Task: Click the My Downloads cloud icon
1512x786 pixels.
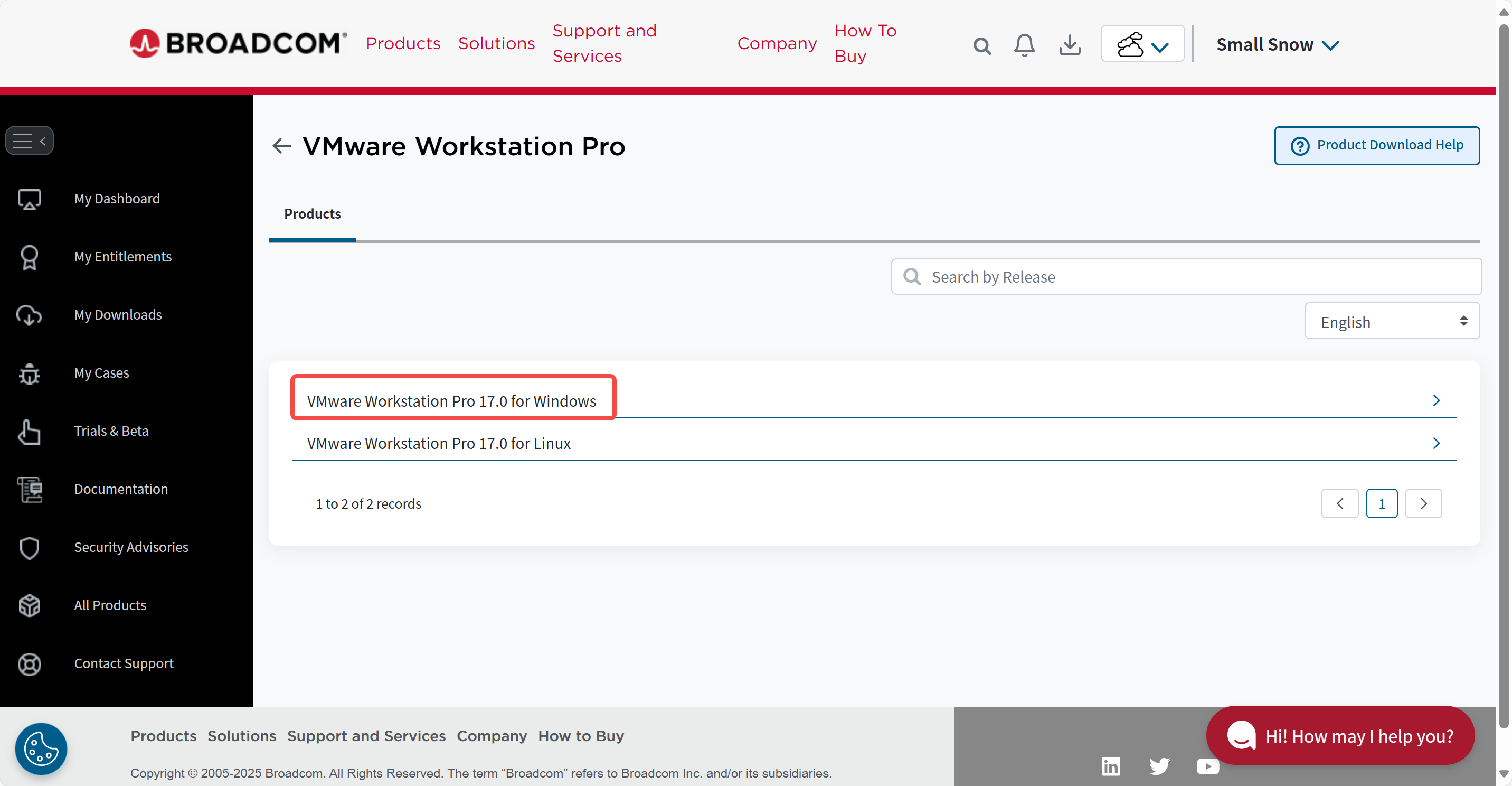Action: click(30, 315)
